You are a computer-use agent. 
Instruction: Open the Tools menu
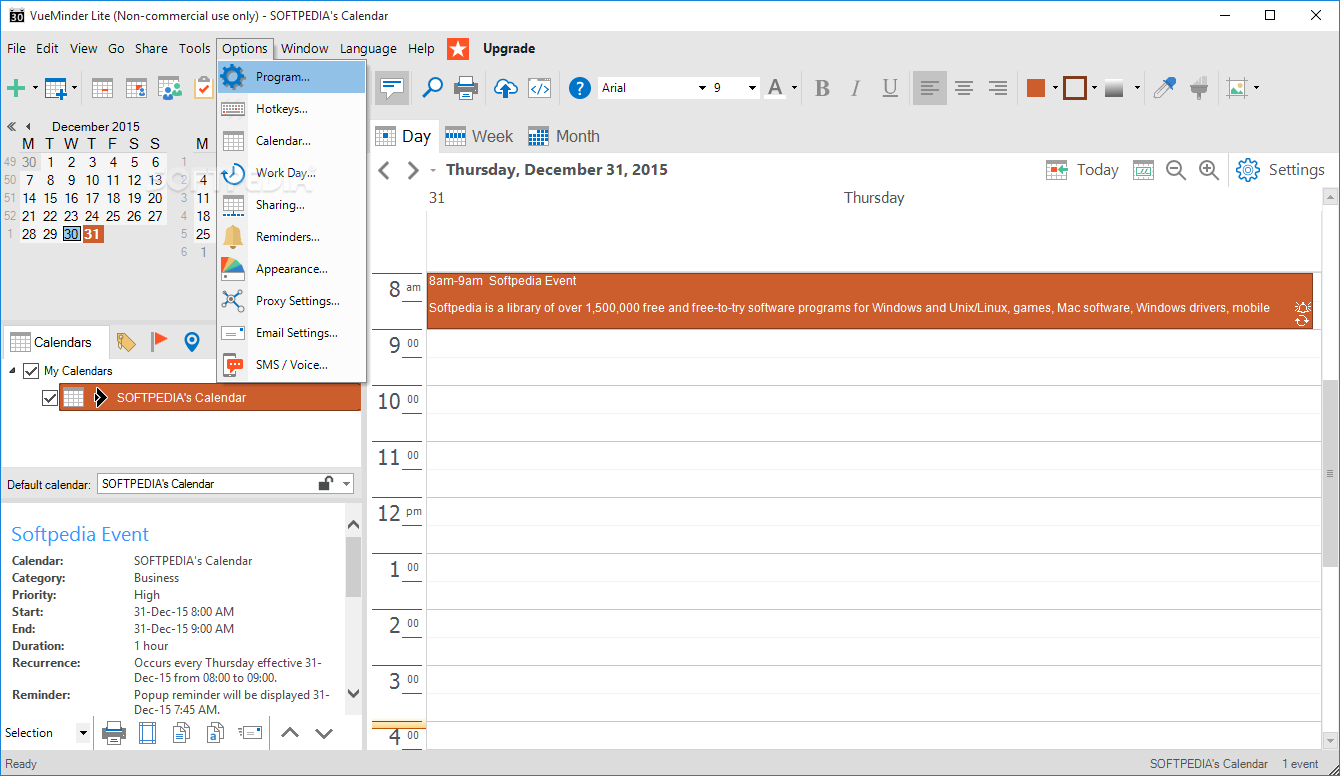[195, 48]
